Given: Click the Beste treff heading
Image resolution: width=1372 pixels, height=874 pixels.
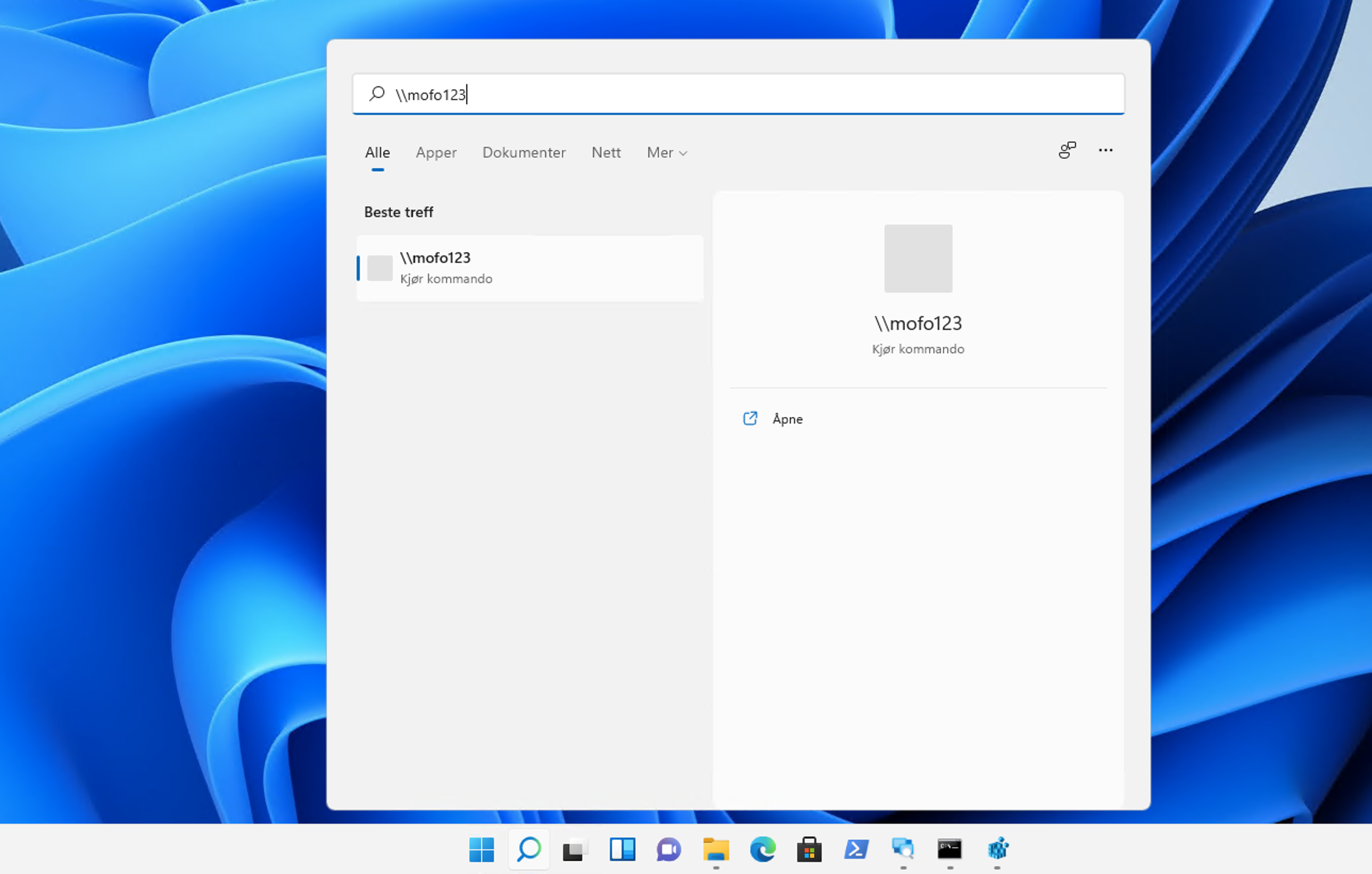Looking at the screenshot, I should point(398,212).
